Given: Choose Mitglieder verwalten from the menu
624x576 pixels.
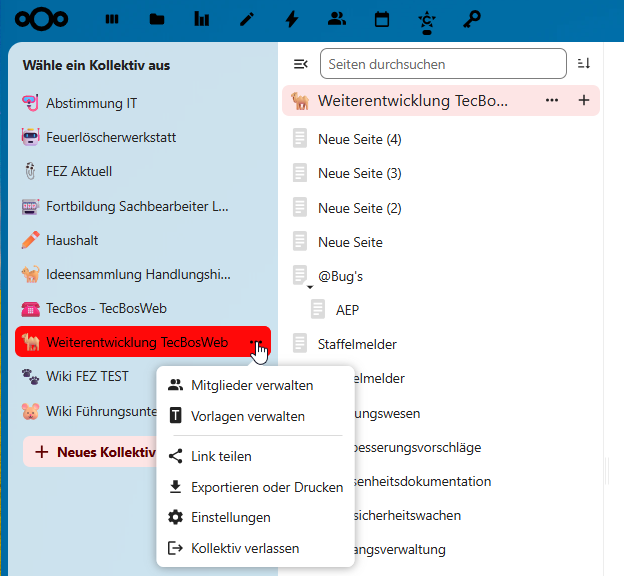Looking at the screenshot, I should (x=255, y=385).
